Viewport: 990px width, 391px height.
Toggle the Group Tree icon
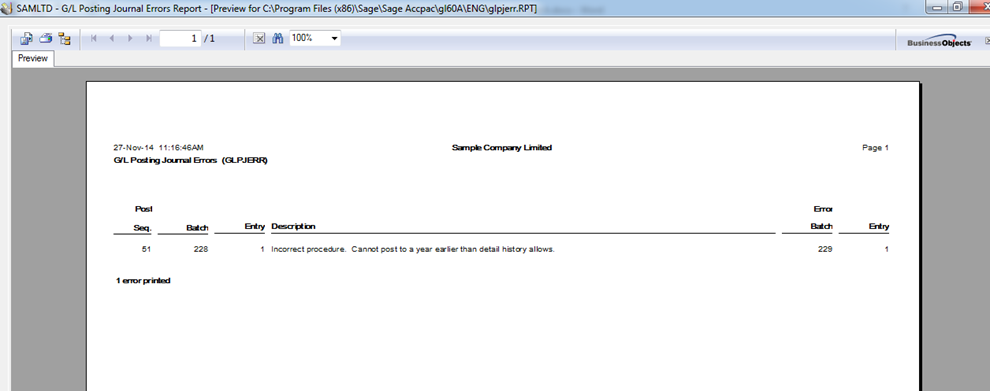point(64,39)
